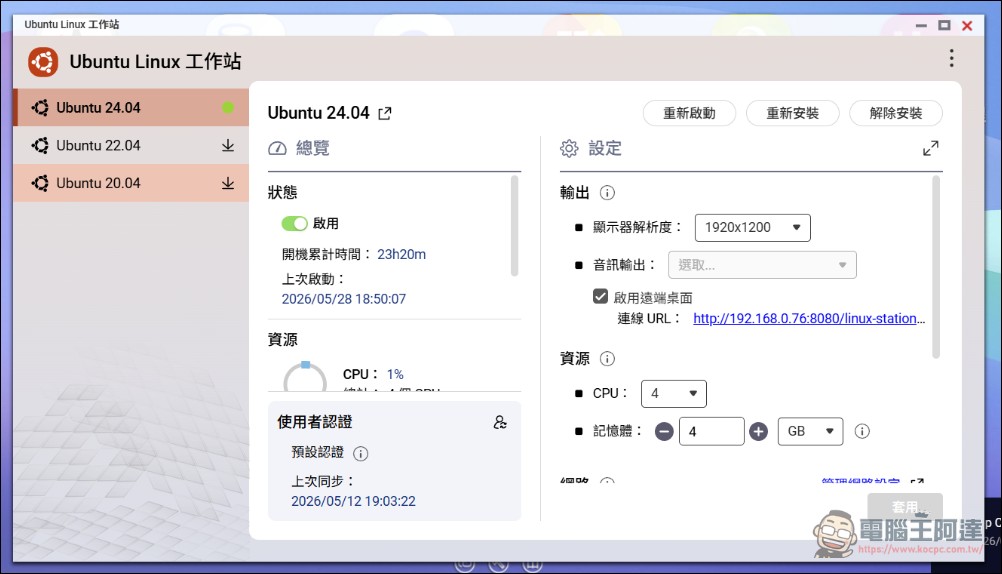Click last boot time 2026/05/28 18:50:07

point(344,299)
